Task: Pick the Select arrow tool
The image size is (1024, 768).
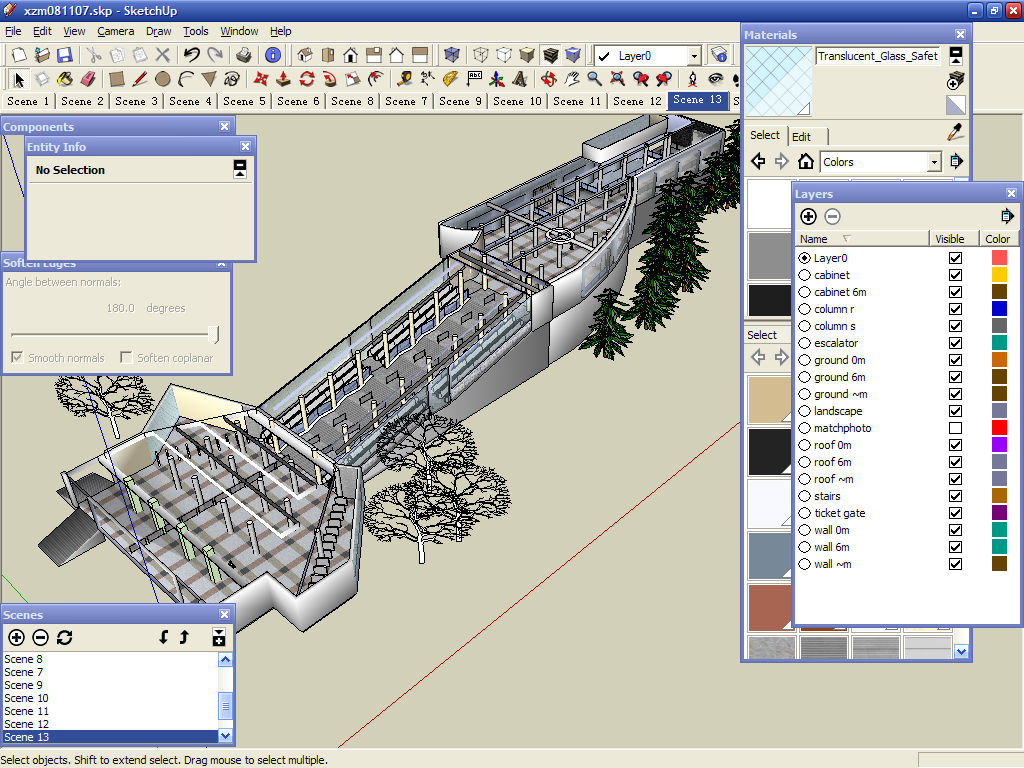Action: tap(18, 80)
